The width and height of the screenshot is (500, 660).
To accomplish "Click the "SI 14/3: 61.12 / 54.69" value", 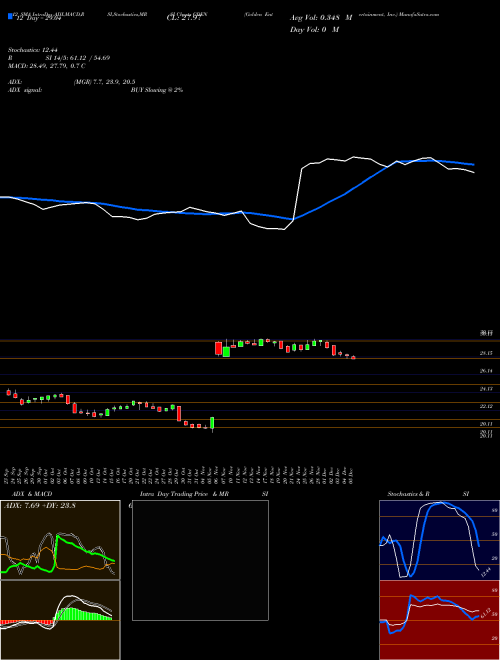I will pos(78,58).
